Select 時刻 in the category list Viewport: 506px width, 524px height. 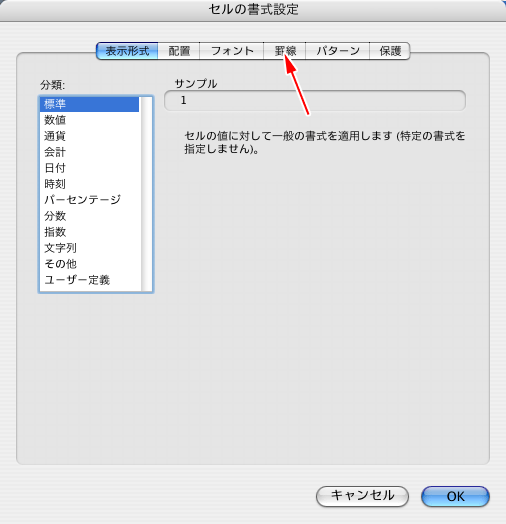(x=90, y=184)
